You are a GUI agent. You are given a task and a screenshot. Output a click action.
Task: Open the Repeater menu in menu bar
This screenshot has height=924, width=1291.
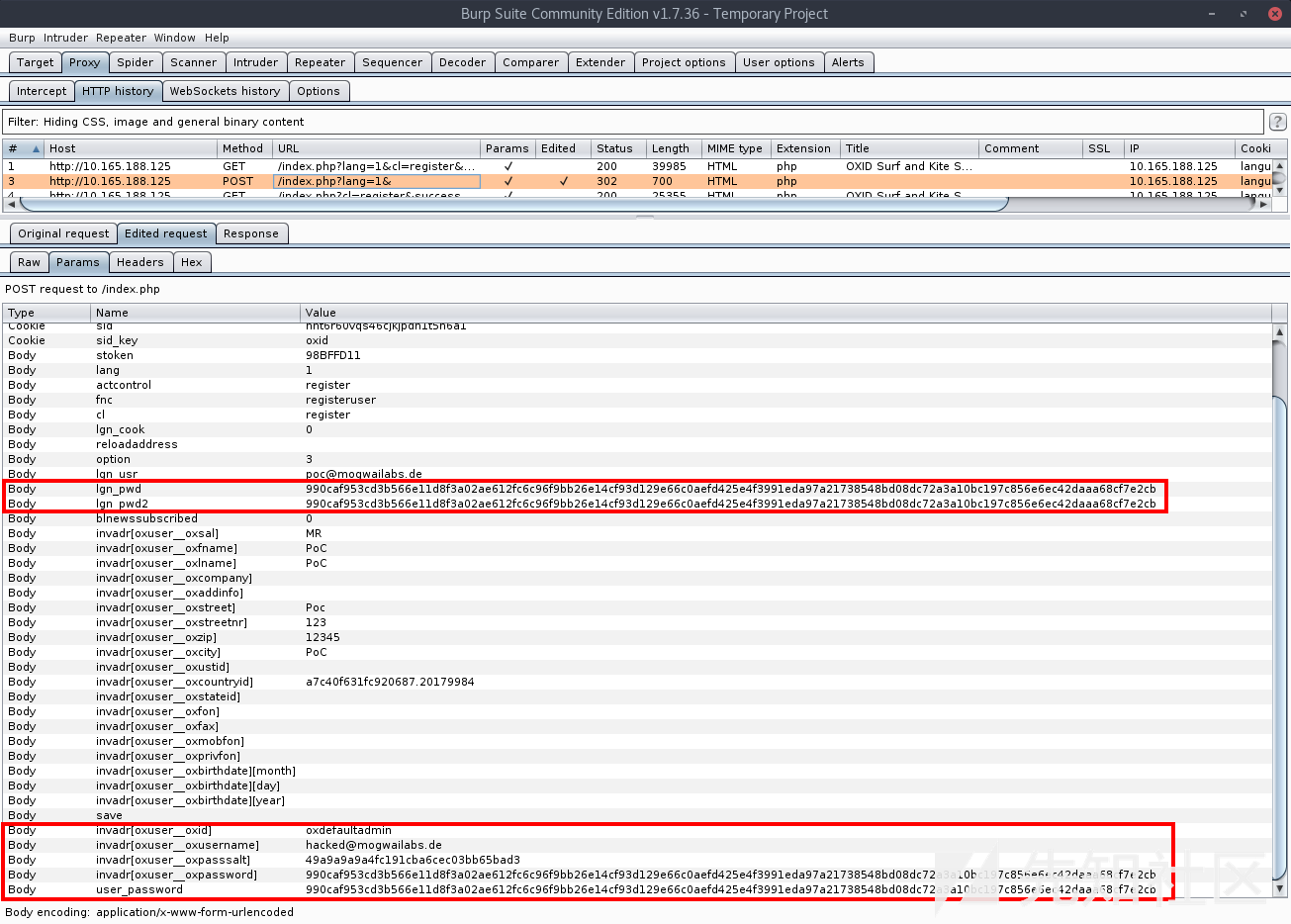[x=122, y=38]
